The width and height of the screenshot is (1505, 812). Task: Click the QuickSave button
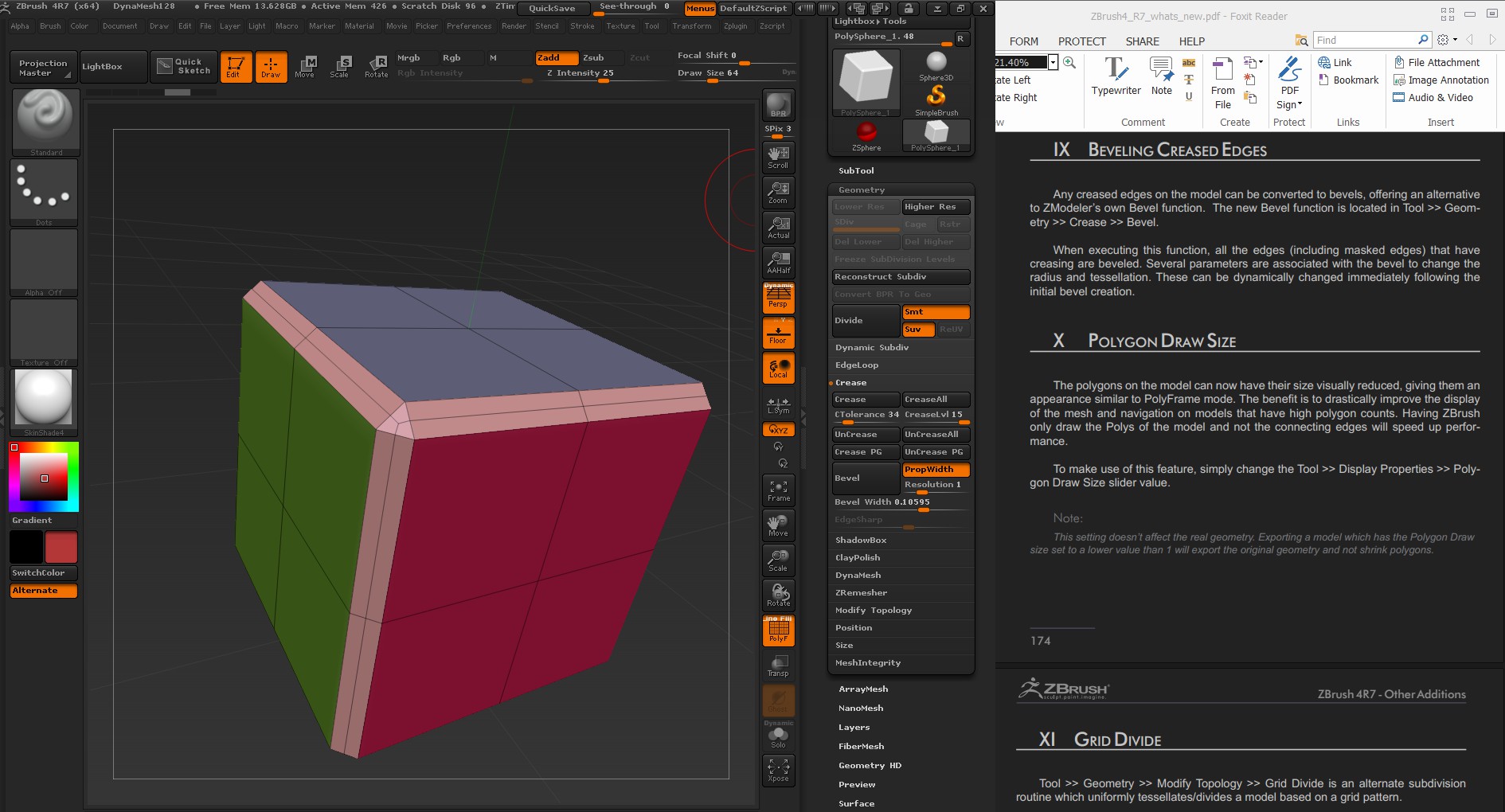point(553,9)
